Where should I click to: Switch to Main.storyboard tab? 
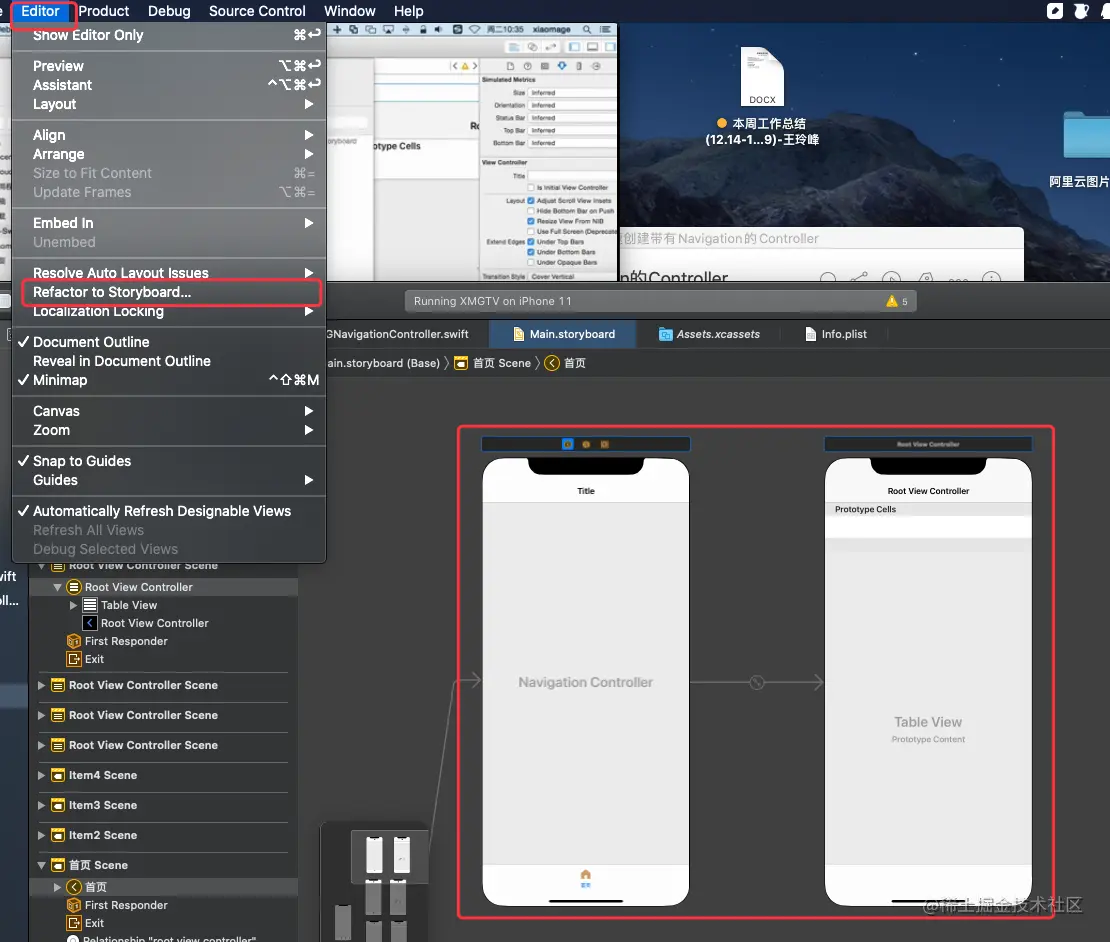pyautogui.click(x=563, y=334)
